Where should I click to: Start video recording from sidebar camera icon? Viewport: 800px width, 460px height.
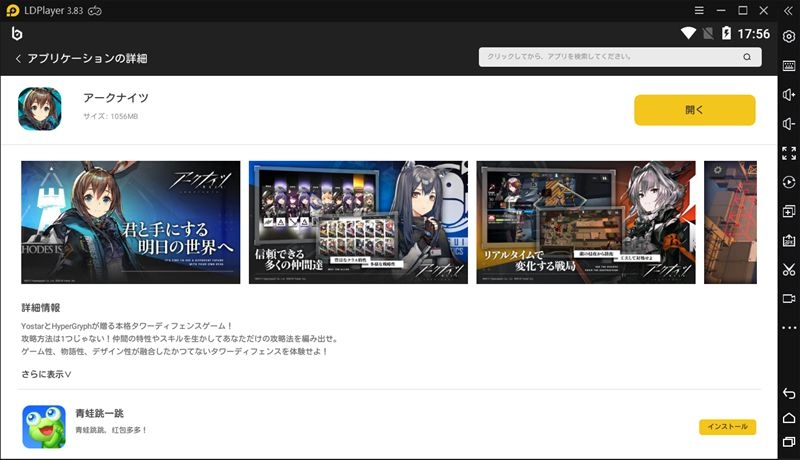[789, 298]
